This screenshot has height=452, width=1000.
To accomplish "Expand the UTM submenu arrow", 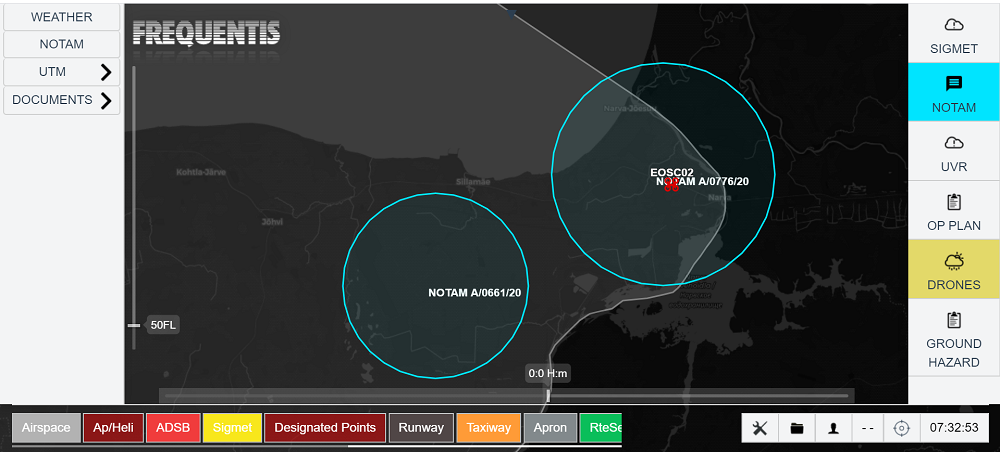I will point(106,72).
